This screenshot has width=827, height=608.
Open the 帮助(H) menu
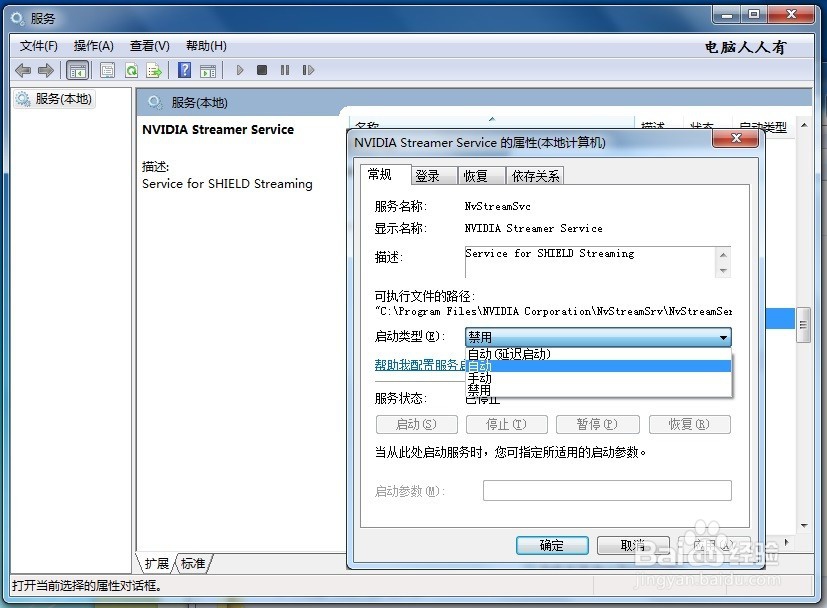[206, 46]
